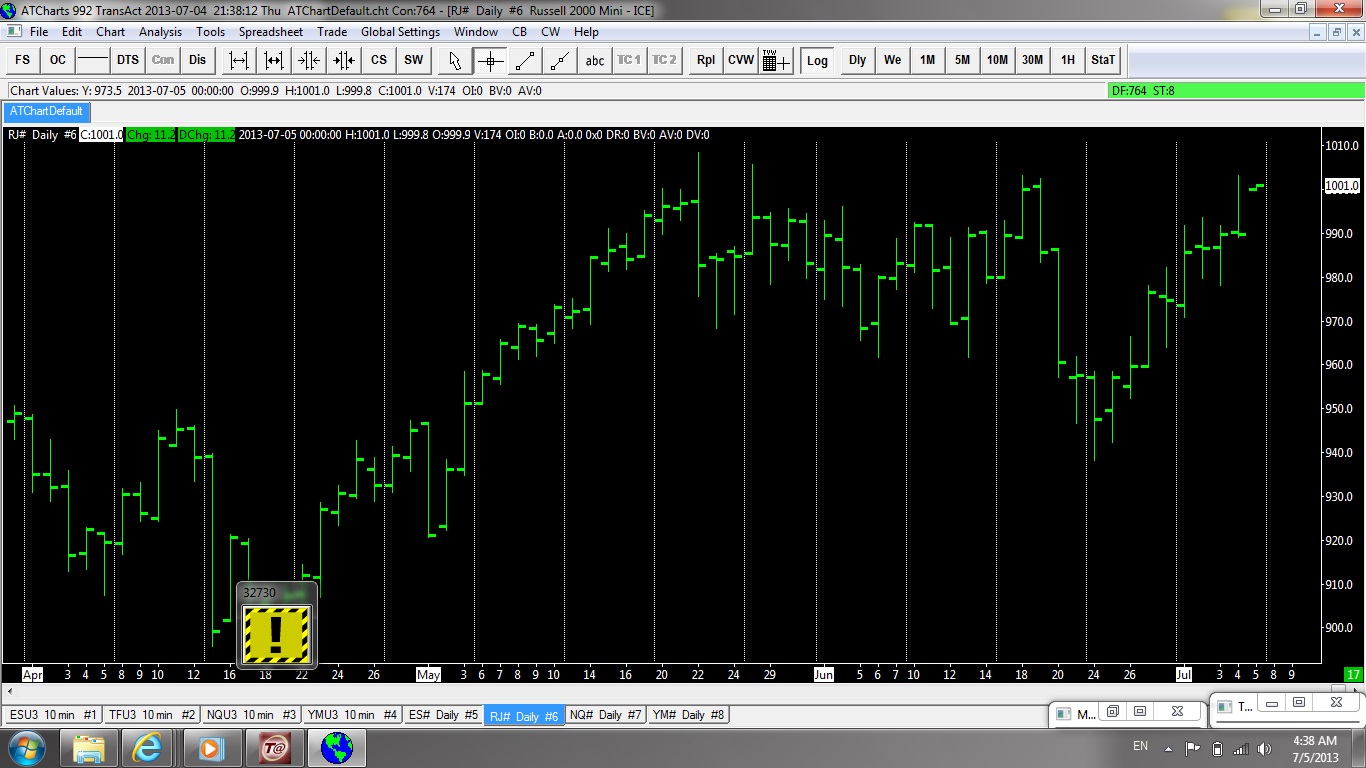Open the Tools menu
This screenshot has width=1366, height=768.
point(211,32)
